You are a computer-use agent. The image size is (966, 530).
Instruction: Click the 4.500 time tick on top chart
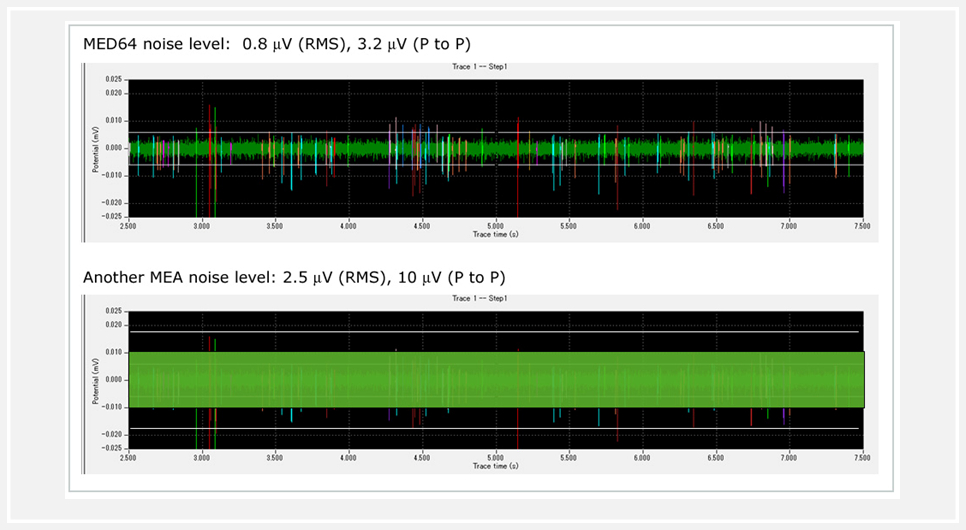point(422,226)
